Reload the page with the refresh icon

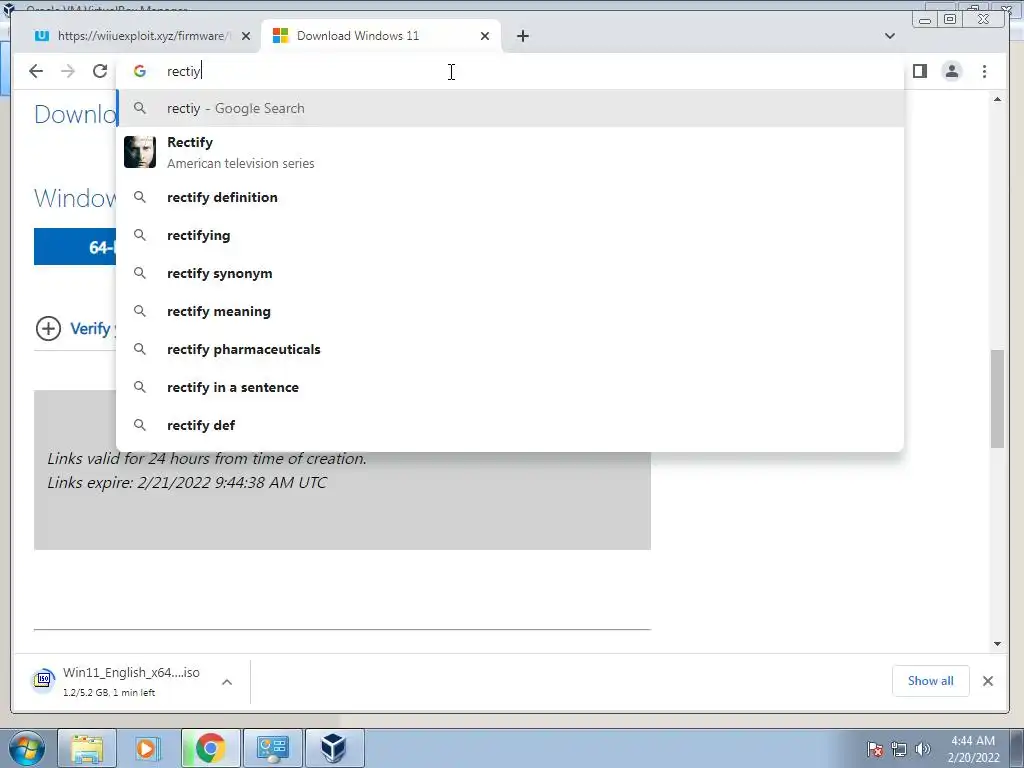click(x=100, y=71)
